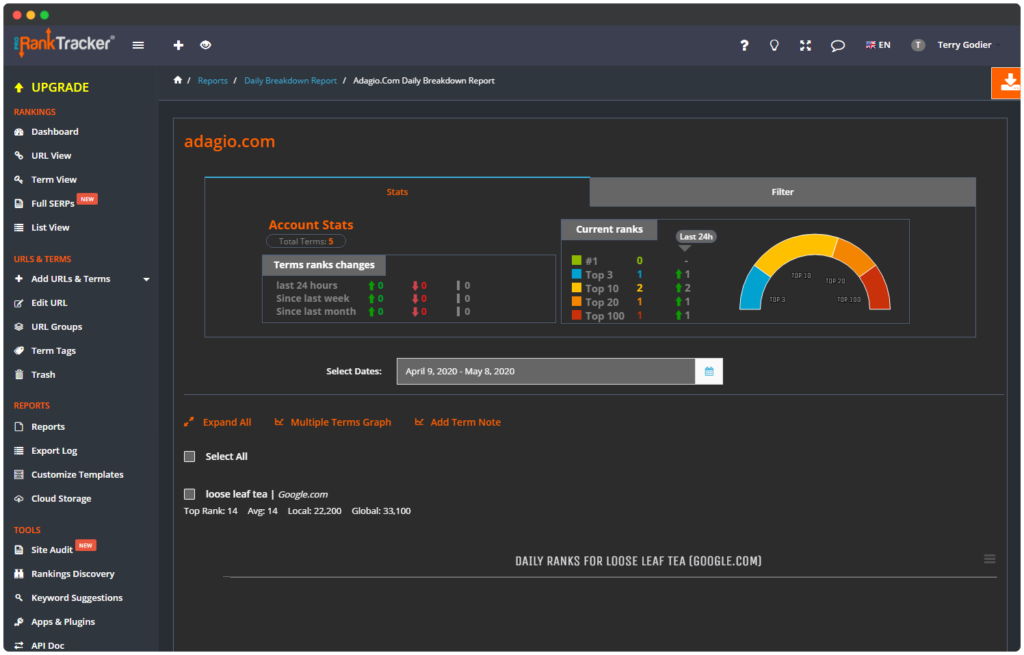This screenshot has width=1024, height=655.
Task: Check the Select All checkbox
Action: click(189, 456)
